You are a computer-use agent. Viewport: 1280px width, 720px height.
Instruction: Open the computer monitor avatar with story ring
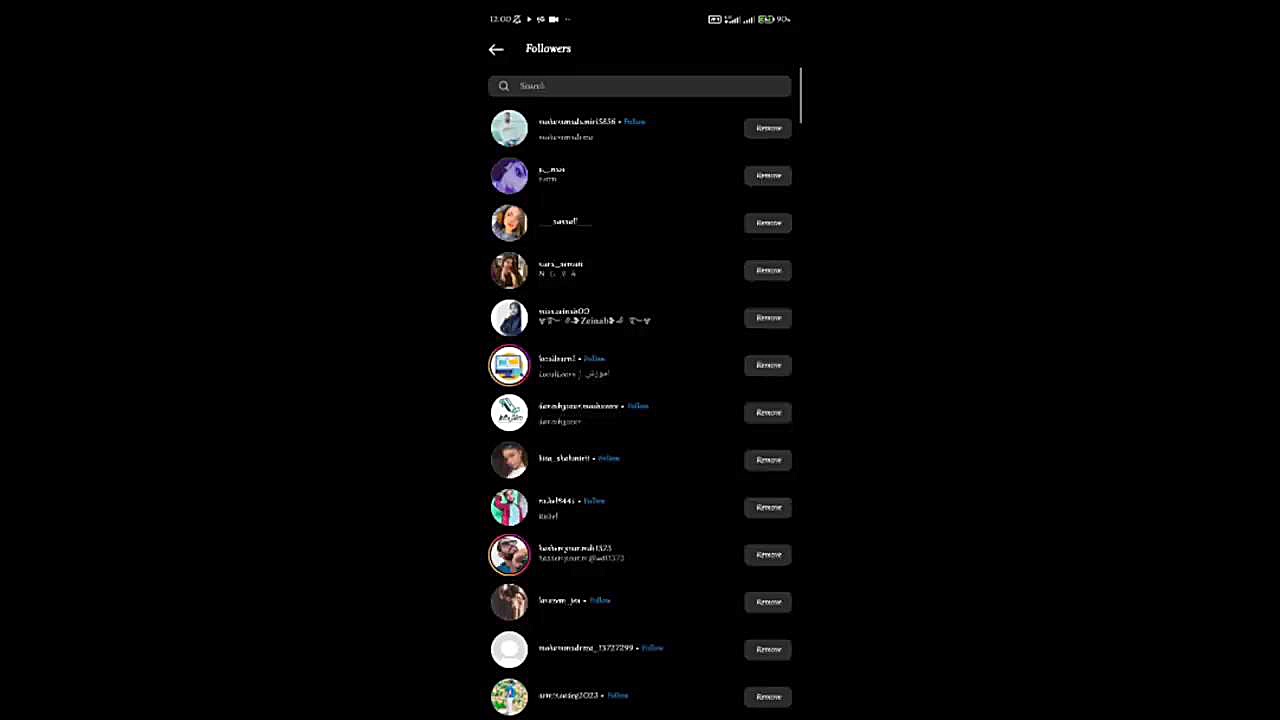click(509, 365)
